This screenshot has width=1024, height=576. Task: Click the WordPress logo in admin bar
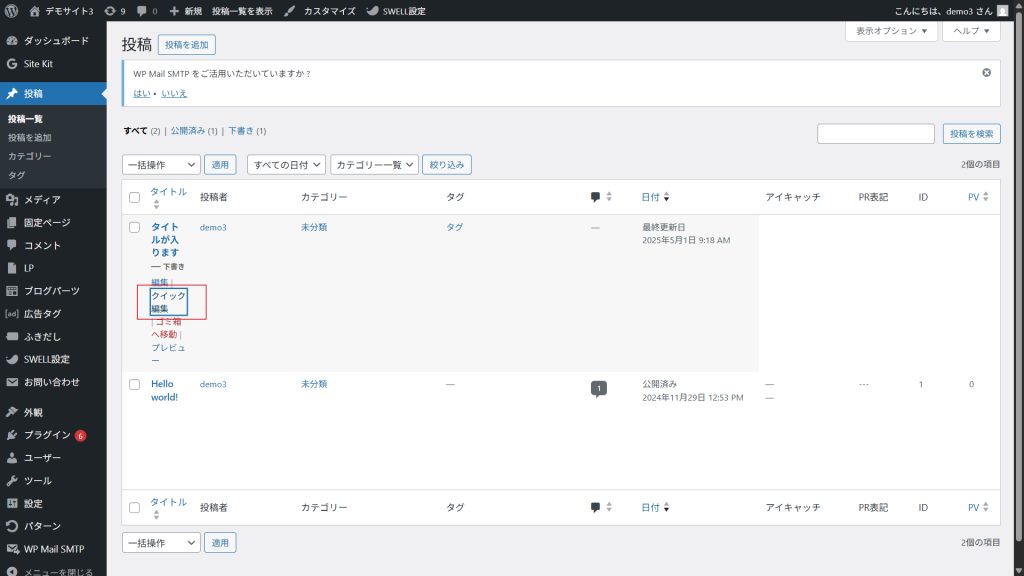12,11
